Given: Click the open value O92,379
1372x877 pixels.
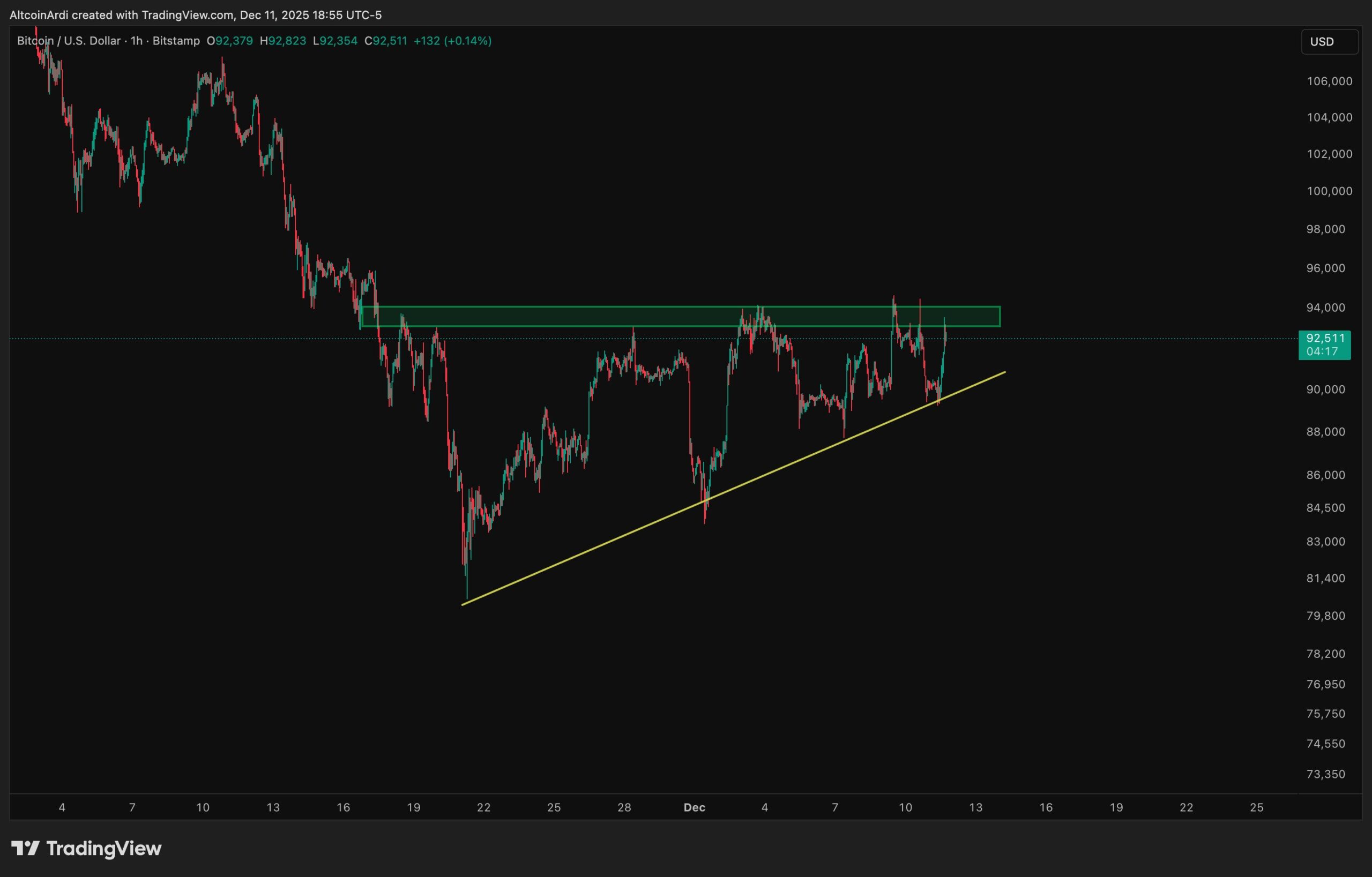Looking at the screenshot, I should point(229,41).
